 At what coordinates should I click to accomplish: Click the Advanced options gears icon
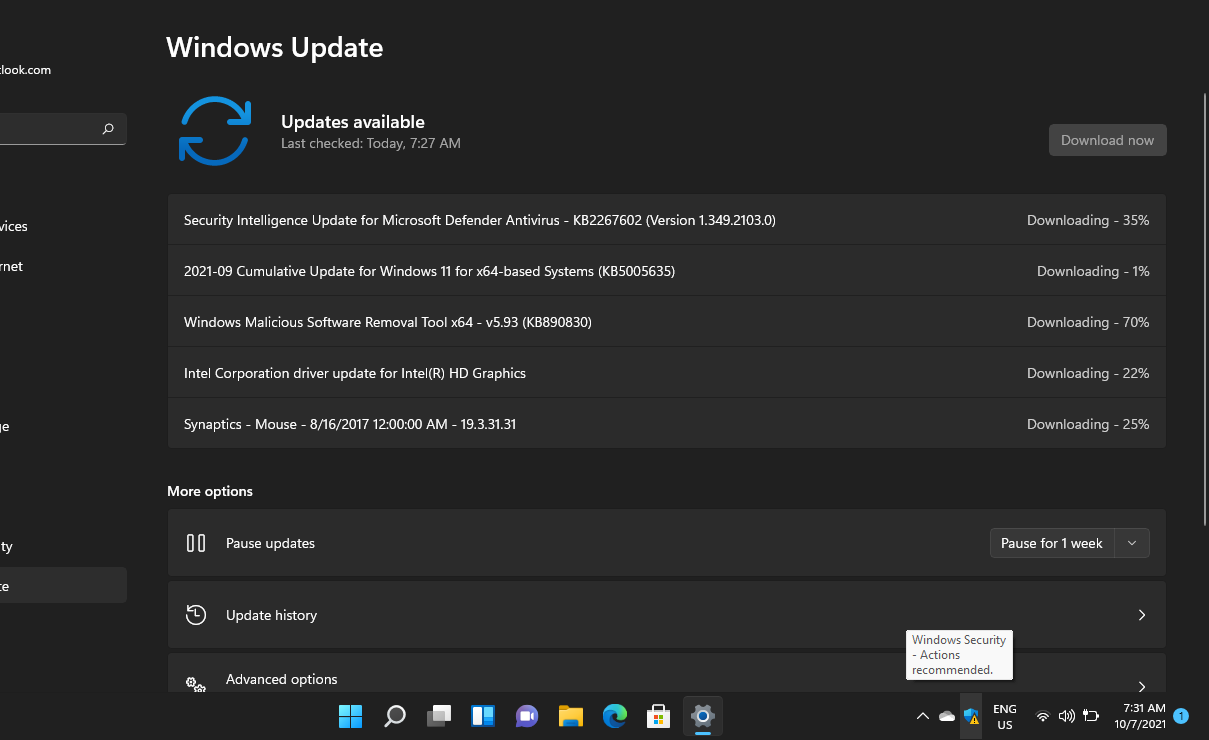(196, 684)
